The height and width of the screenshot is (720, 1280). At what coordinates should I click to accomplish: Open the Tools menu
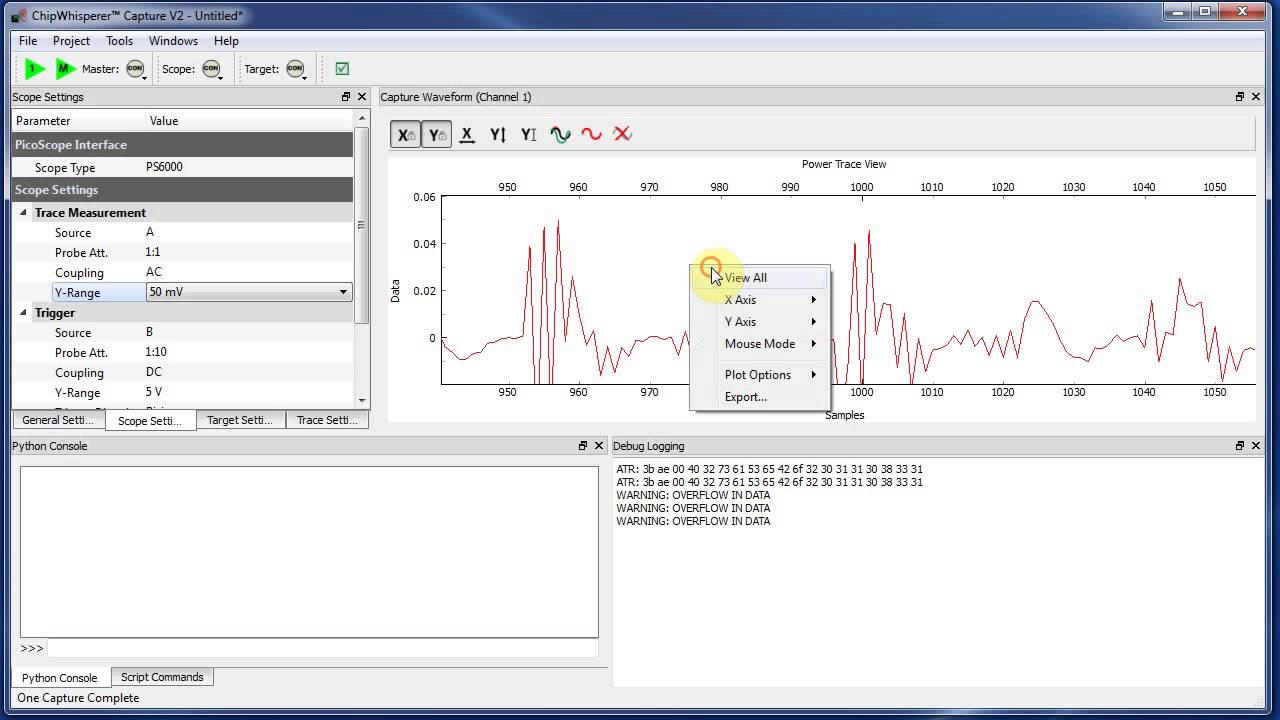pos(119,41)
